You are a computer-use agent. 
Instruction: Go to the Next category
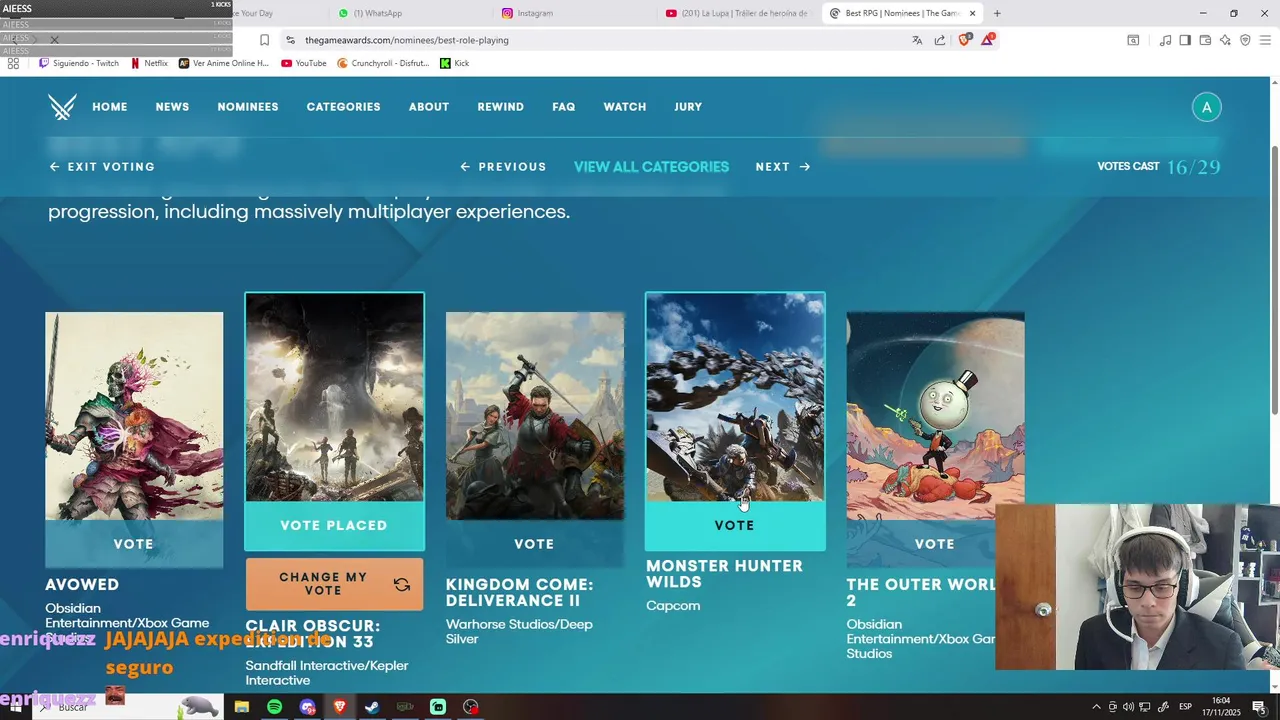point(783,167)
